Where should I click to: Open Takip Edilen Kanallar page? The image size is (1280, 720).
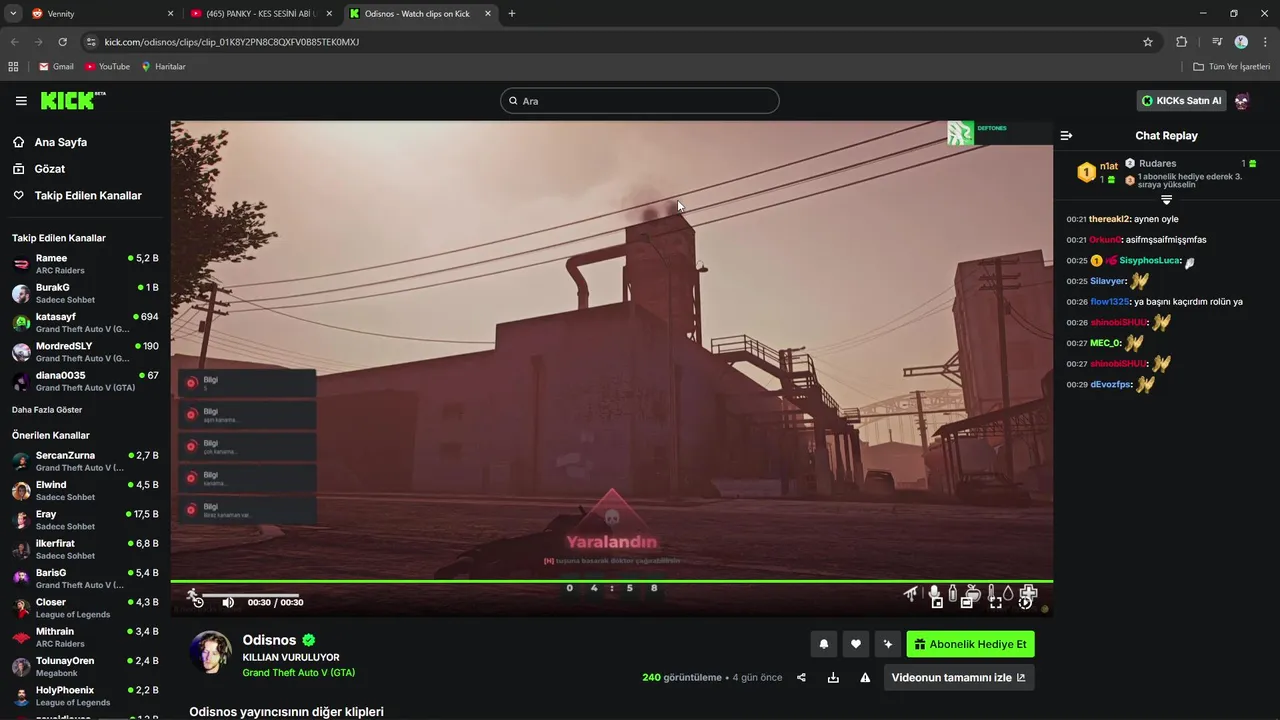point(77,196)
